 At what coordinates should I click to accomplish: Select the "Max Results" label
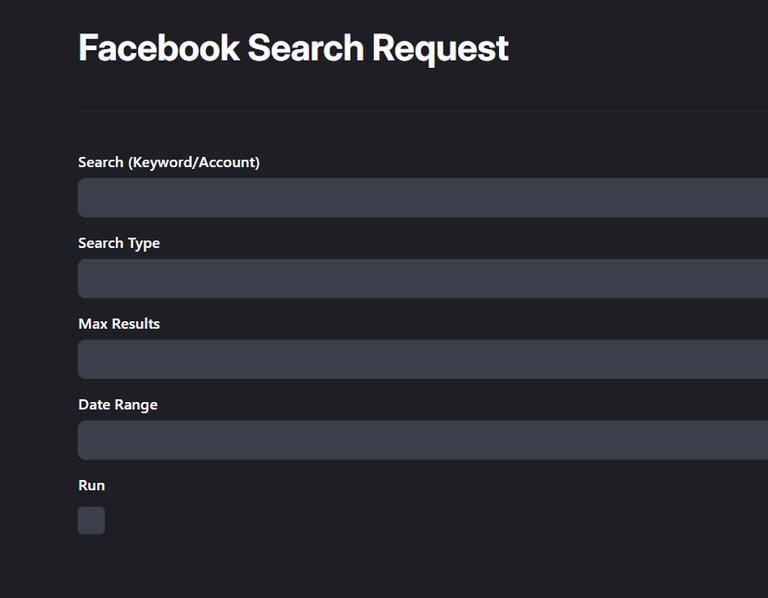click(x=119, y=324)
